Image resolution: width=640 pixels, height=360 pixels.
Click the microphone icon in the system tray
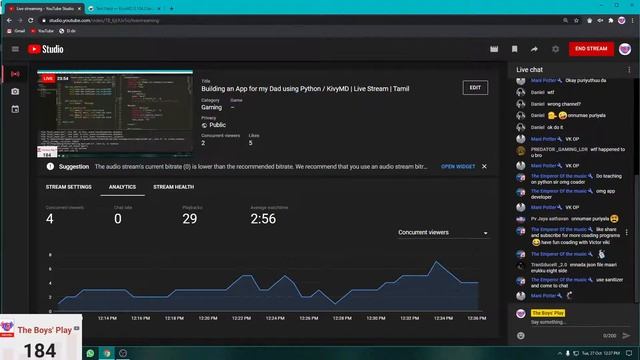[567, 353]
